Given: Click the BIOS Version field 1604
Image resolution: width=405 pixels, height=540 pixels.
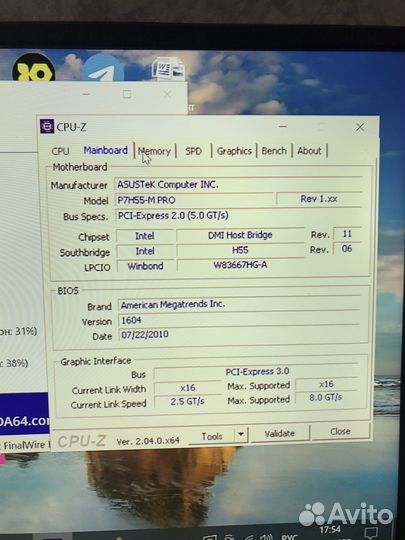Looking at the screenshot, I should (x=239, y=320).
